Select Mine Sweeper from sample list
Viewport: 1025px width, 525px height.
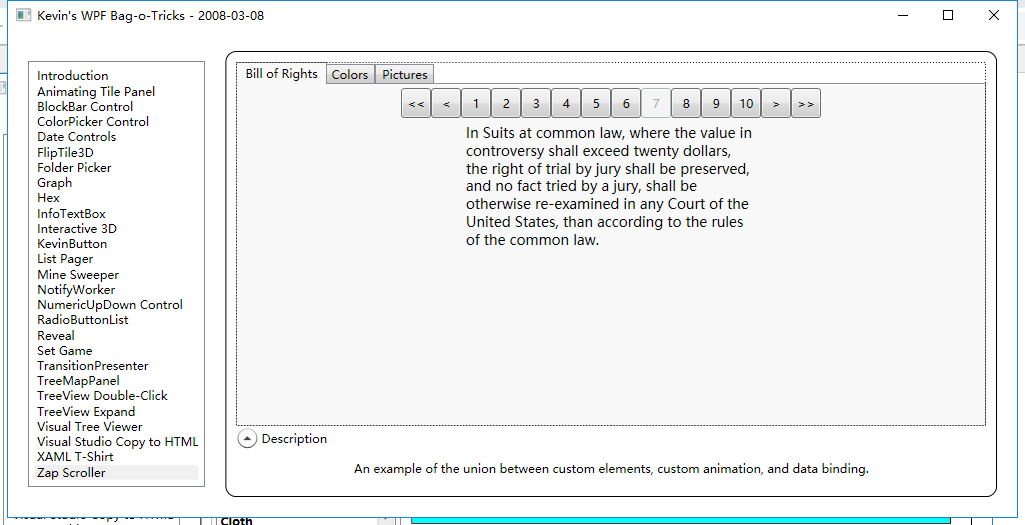[78, 275]
